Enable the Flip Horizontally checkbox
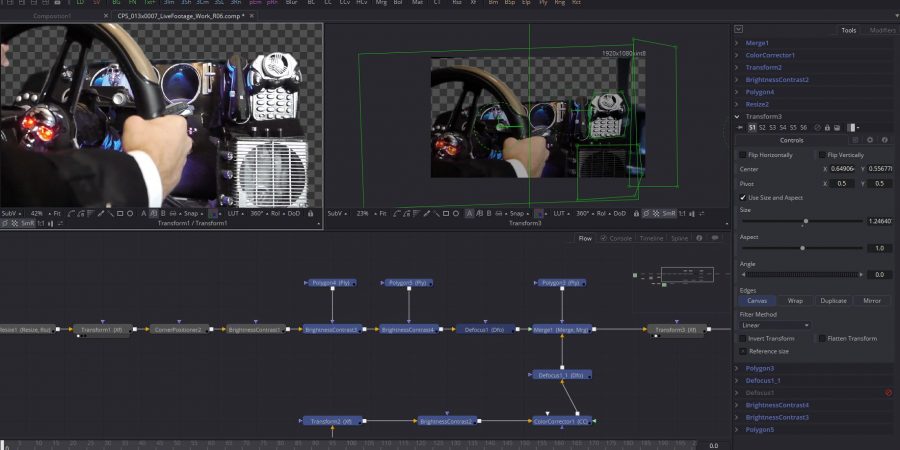The height and width of the screenshot is (450, 900). [742, 155]
